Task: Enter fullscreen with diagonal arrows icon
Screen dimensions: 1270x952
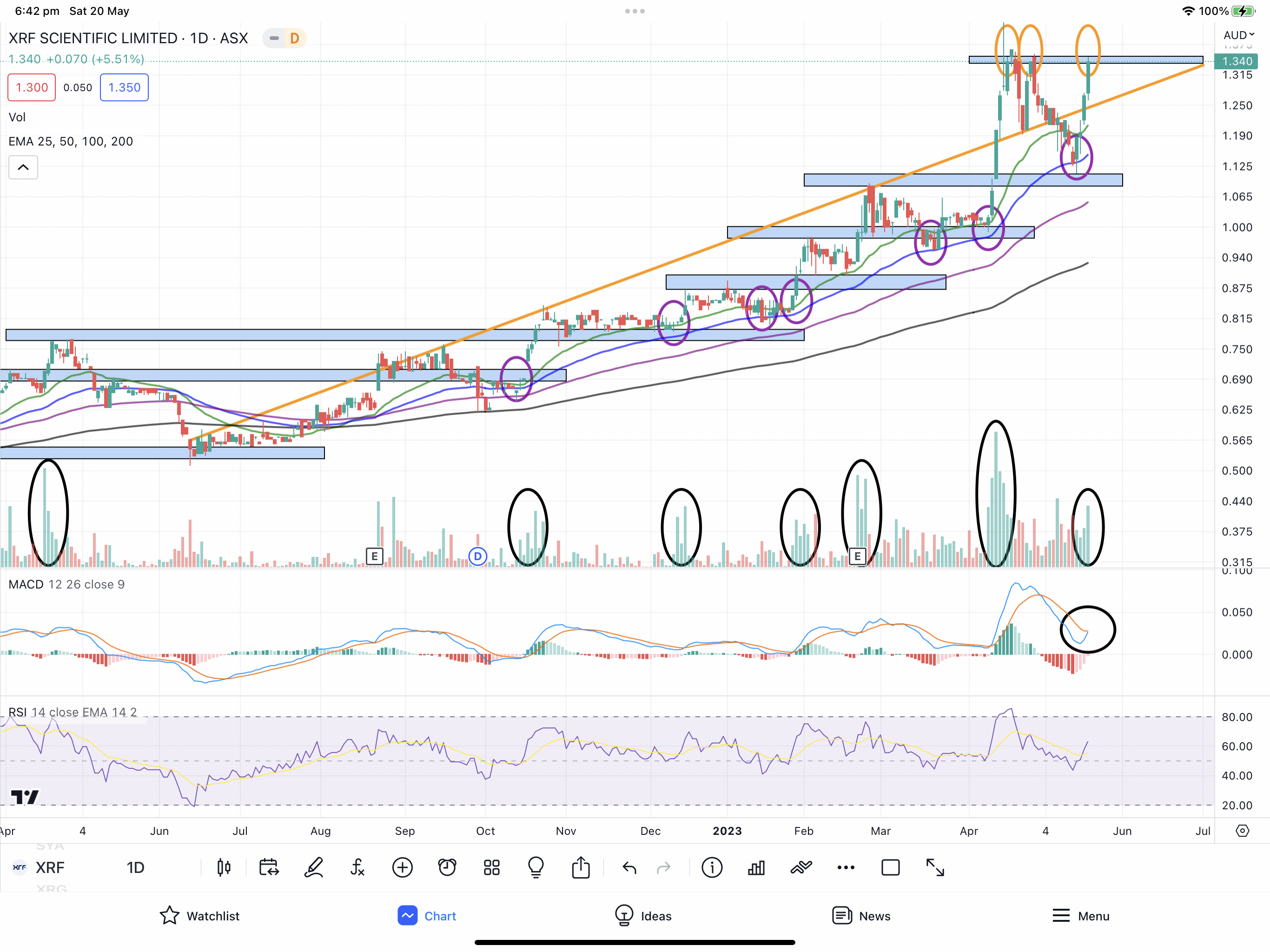Action: [935, 867]
